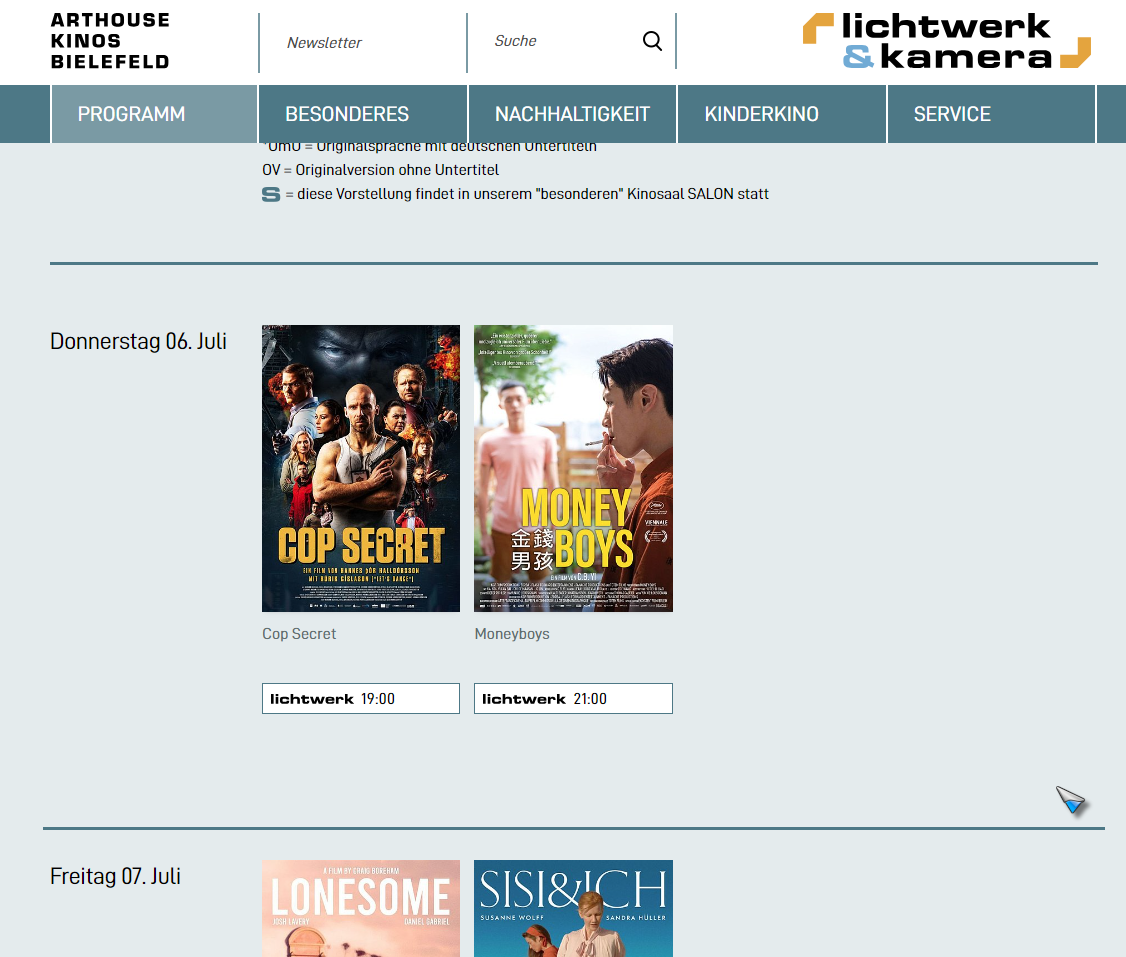Image resolution: width=1126 pixels, height=957 pixels.
Task: Open the KINDERKINO menu
Action: coord(782,114)
